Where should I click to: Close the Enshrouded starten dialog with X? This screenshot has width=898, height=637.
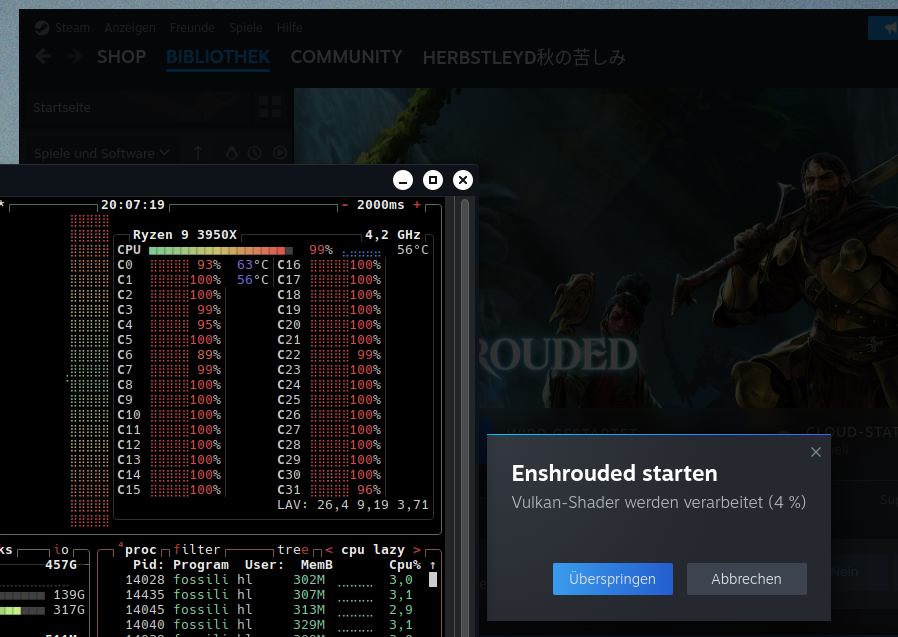point(815,453)
